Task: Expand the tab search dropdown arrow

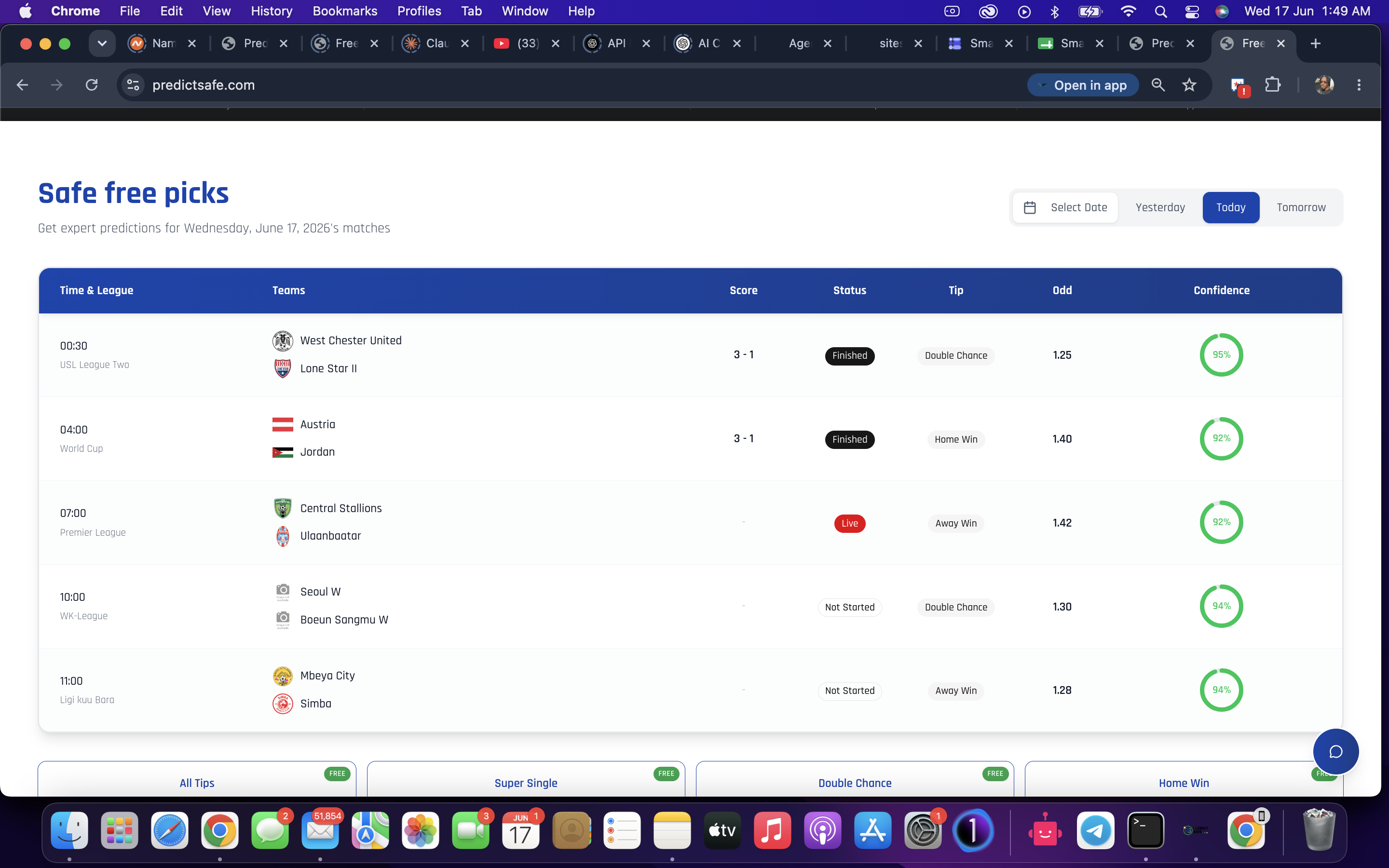Action: point(102,43)
